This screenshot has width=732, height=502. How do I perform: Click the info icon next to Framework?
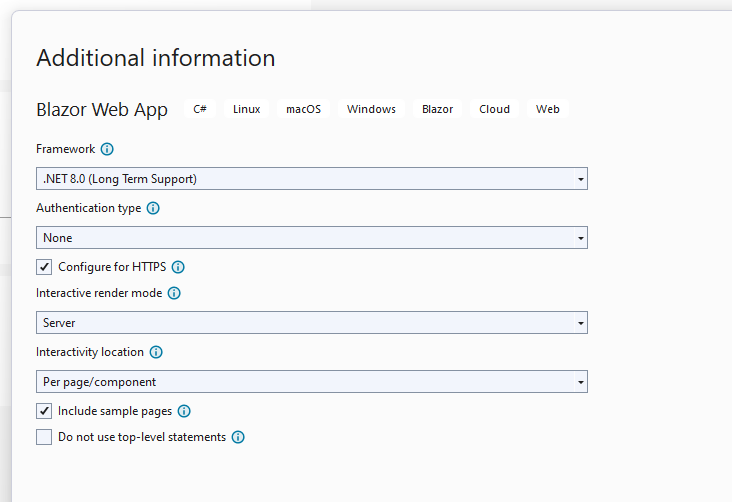[x=107, y=149]
